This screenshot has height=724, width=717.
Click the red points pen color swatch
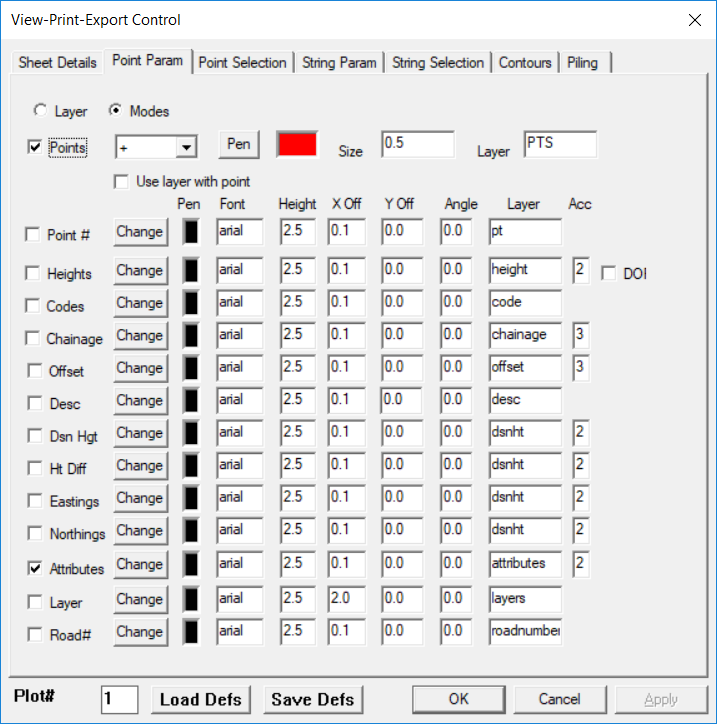297,144
